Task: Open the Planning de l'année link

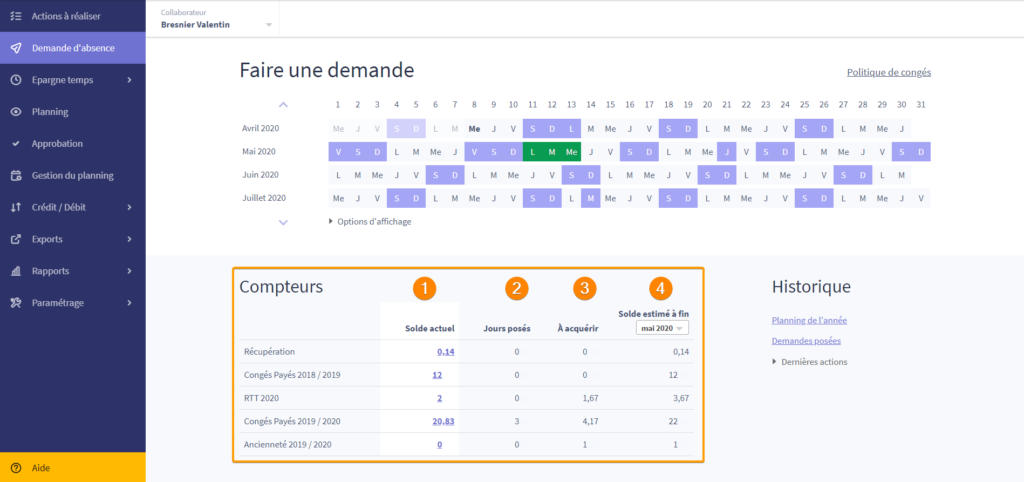Action: click(x=812, y=320)
